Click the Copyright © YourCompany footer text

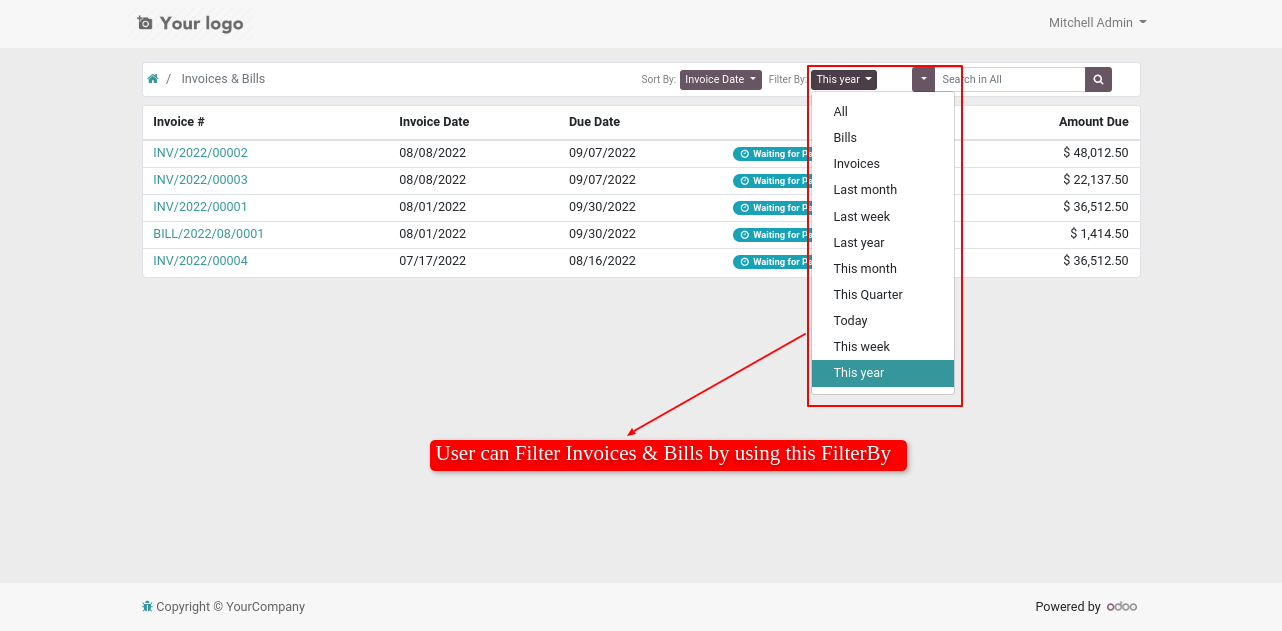point(230,607)
